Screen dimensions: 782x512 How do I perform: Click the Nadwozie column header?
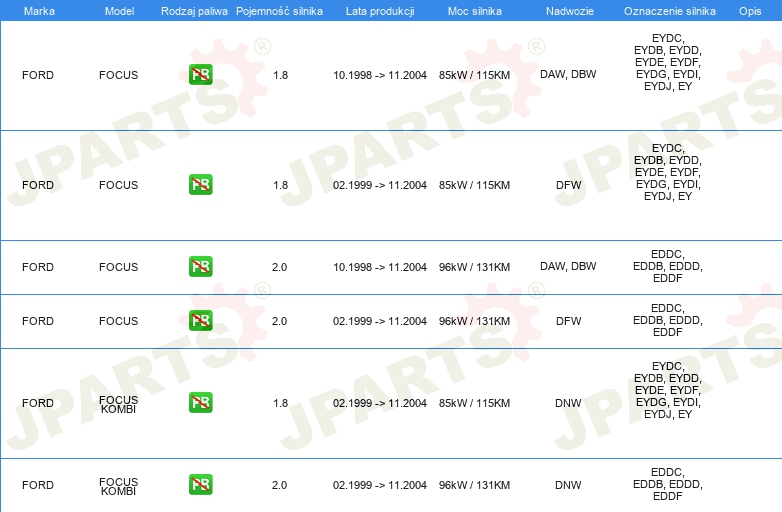[x=570, y=11]
